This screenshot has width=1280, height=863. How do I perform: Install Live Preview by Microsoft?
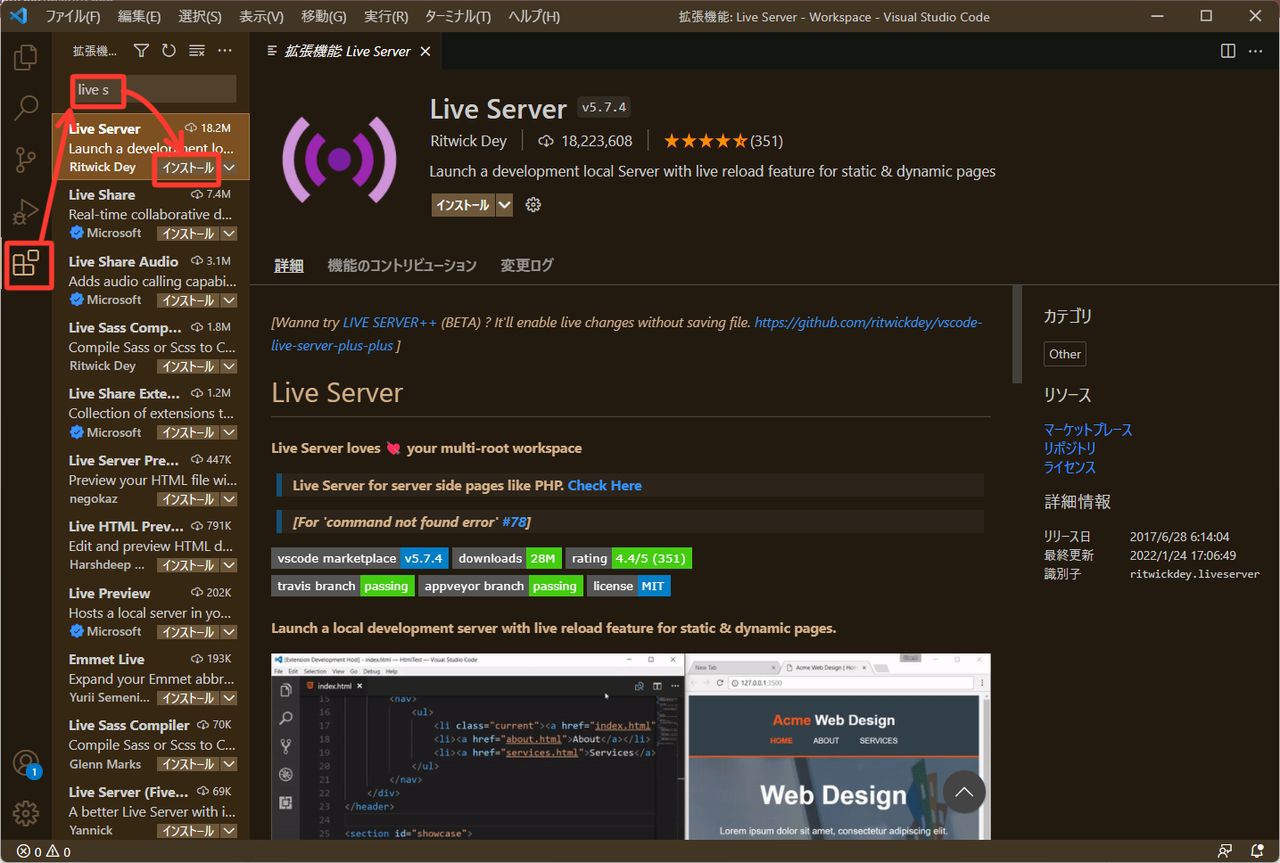point(188,632)
